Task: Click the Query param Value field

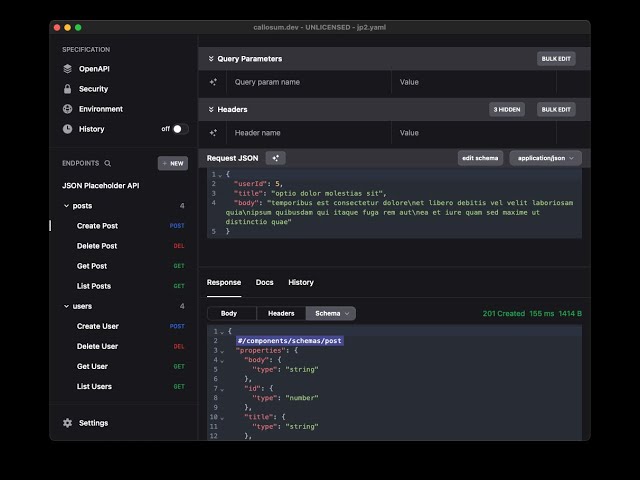Action: click(x=474, y=82)
